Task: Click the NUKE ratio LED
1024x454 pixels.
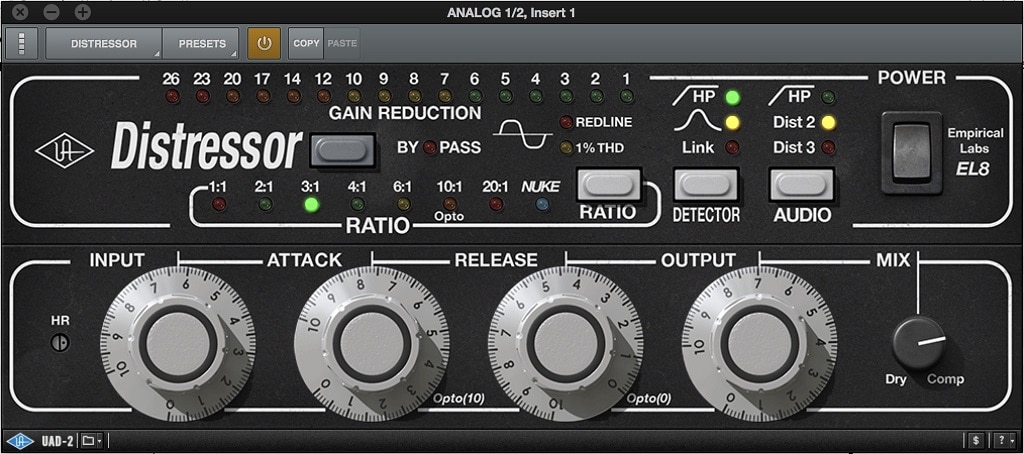Action: point(541,204)
